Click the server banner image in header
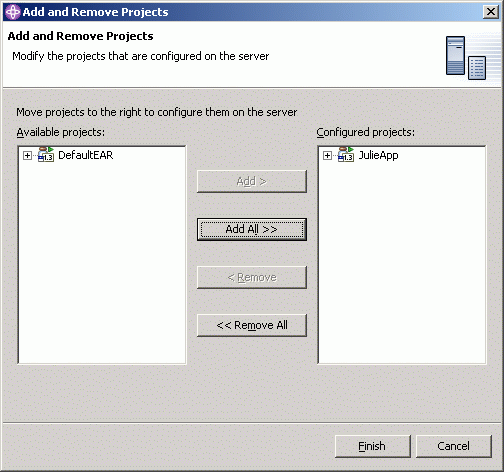The height and width of the screenshot is (472, 504). 466,58
